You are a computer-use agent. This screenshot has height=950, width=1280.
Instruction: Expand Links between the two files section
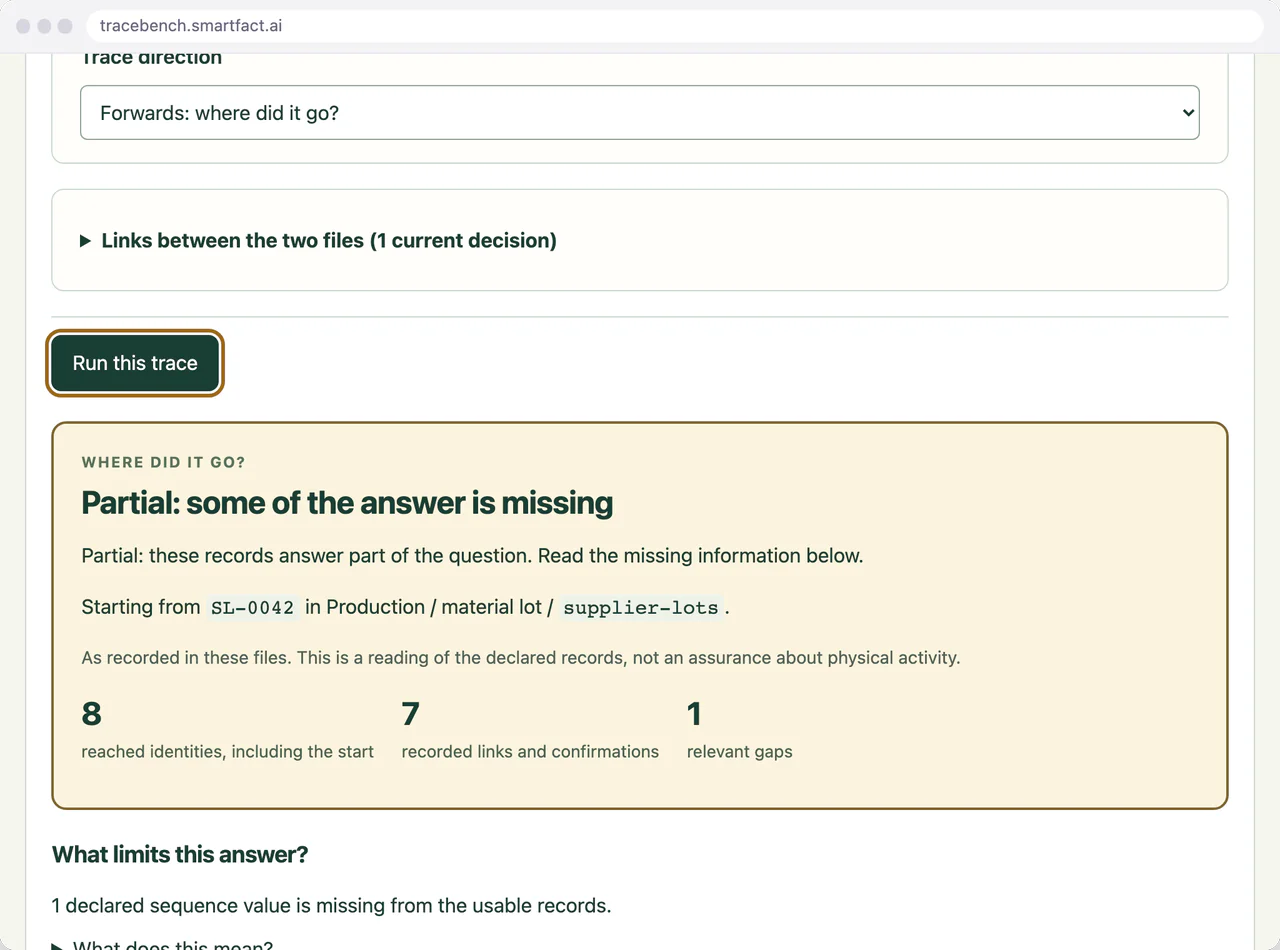[x=318, y=240]
